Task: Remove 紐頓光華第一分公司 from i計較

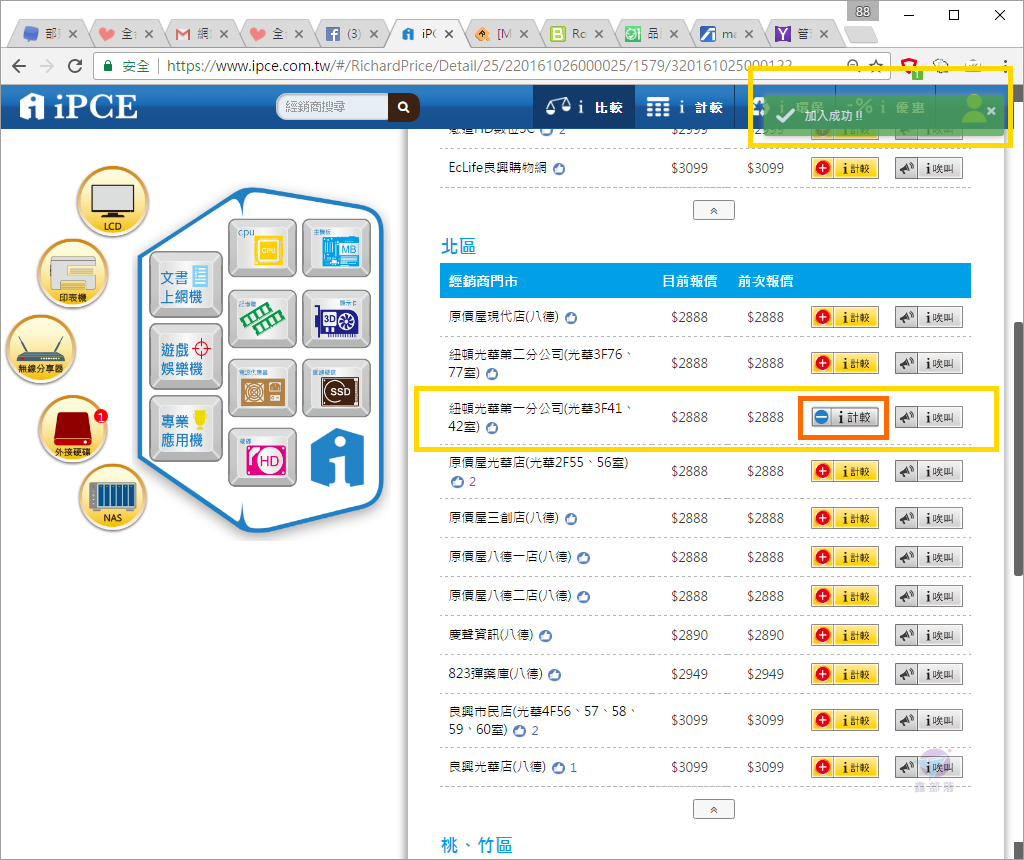Action: pyautogui.click(x=845, y=417)
